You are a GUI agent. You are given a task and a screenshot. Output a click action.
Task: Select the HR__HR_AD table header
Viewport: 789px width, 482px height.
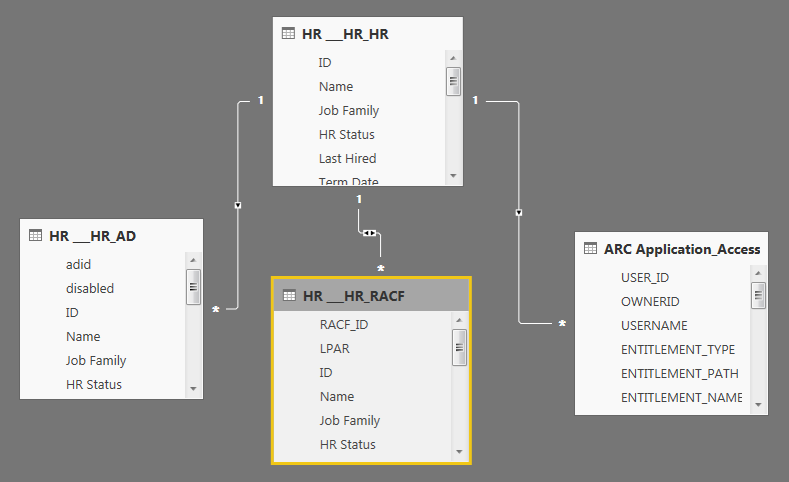pos(111,235)
